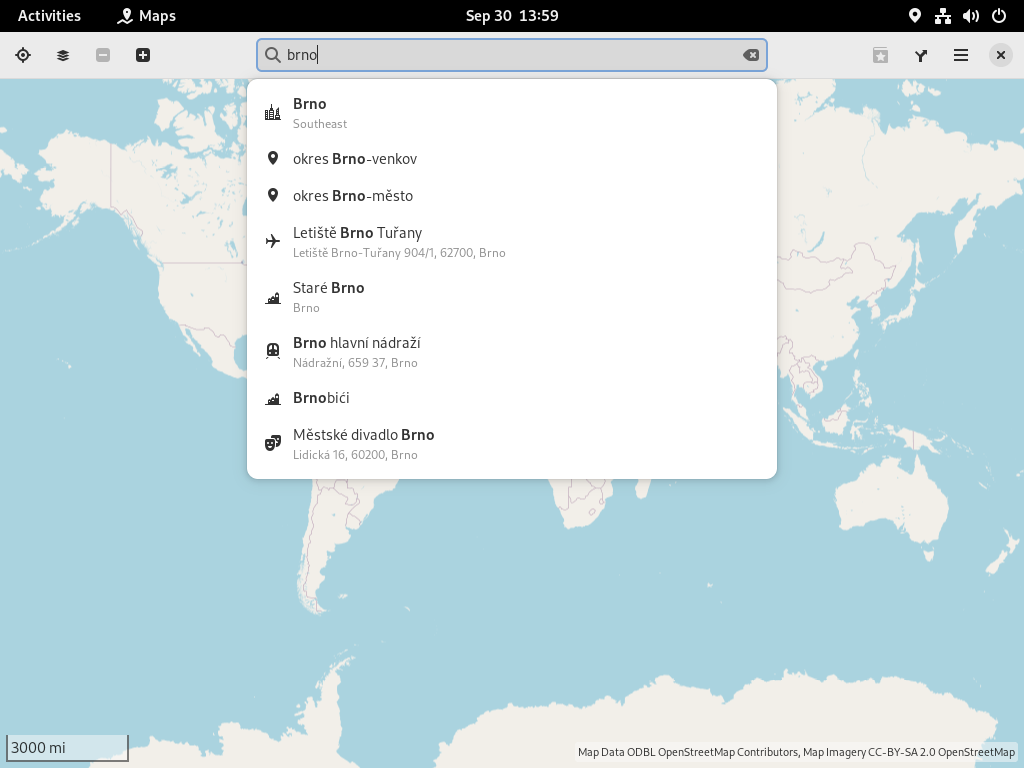This screenshot has width=1024, height=768.
Task: Choose okres Brno-město from results
Action: [512, 196]
